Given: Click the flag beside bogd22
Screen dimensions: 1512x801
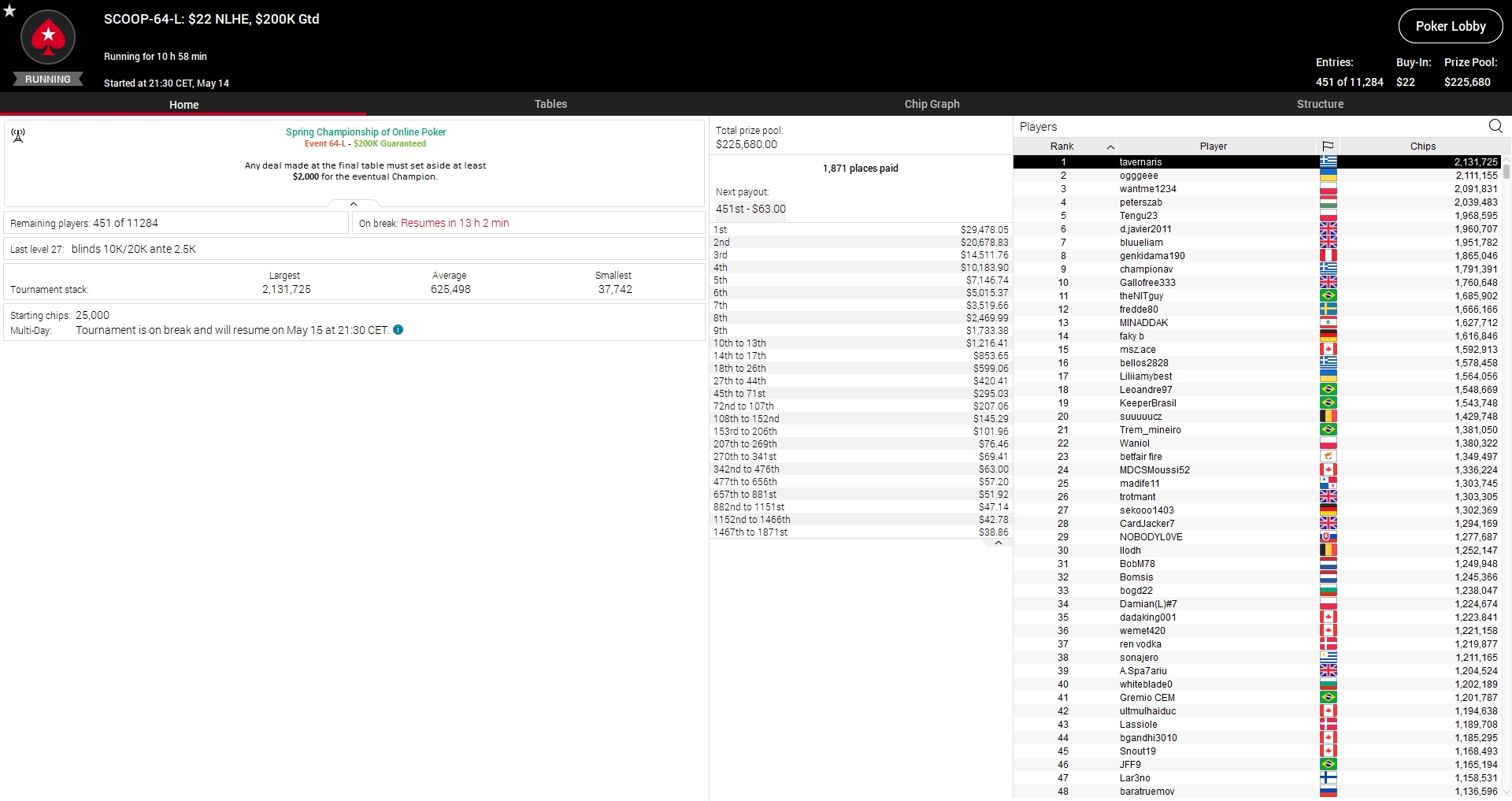Looking at the screenshot, I should 1329,590.
